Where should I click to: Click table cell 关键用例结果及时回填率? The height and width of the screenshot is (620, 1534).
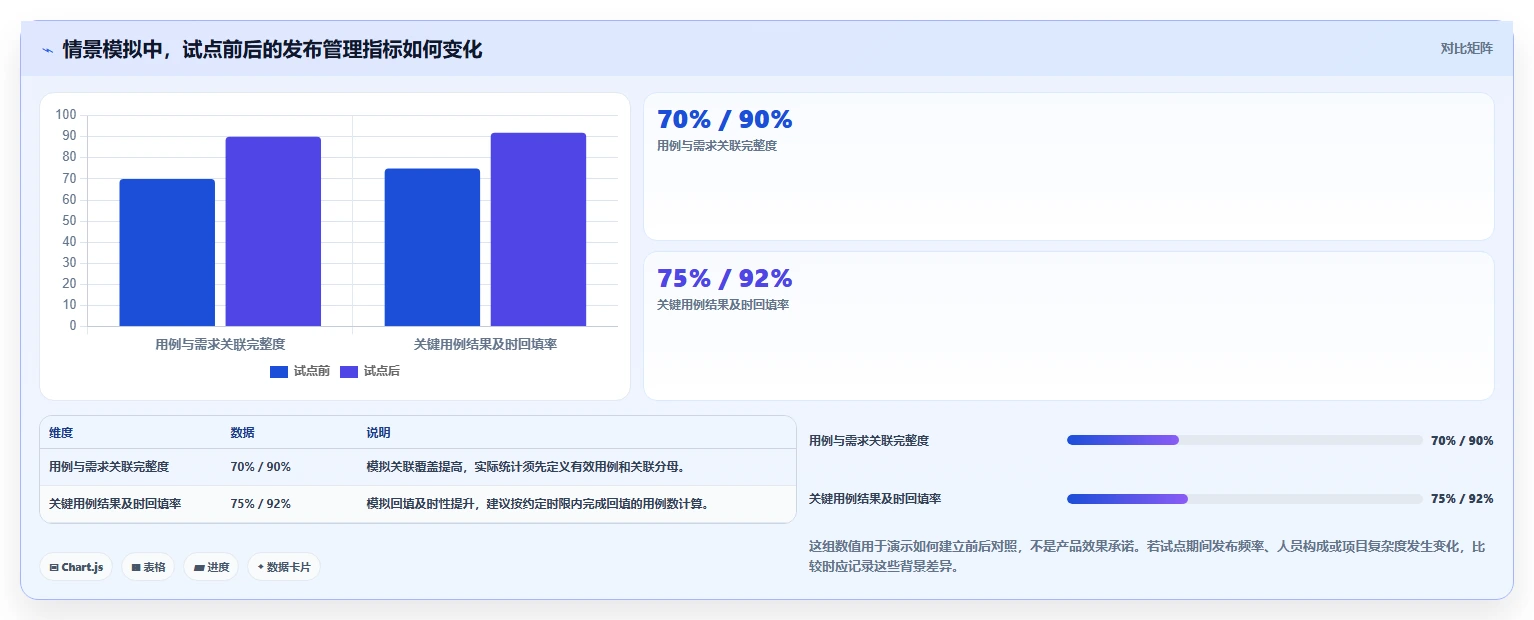(x=115, y=504)
